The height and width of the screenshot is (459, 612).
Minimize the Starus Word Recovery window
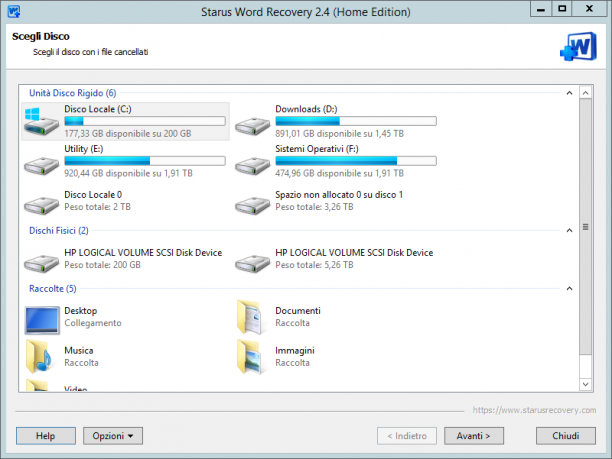(541, 9)
